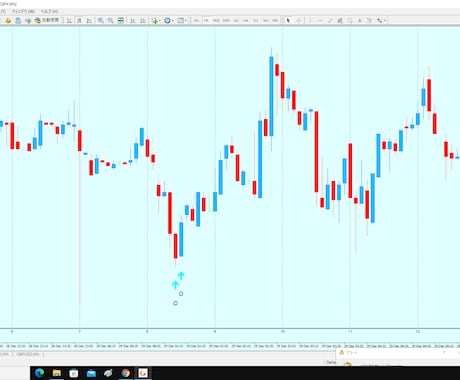The height and width of the screenshot is (380, 460).
Task: Select the M30 timeframe button
Action: click(226, 21)
